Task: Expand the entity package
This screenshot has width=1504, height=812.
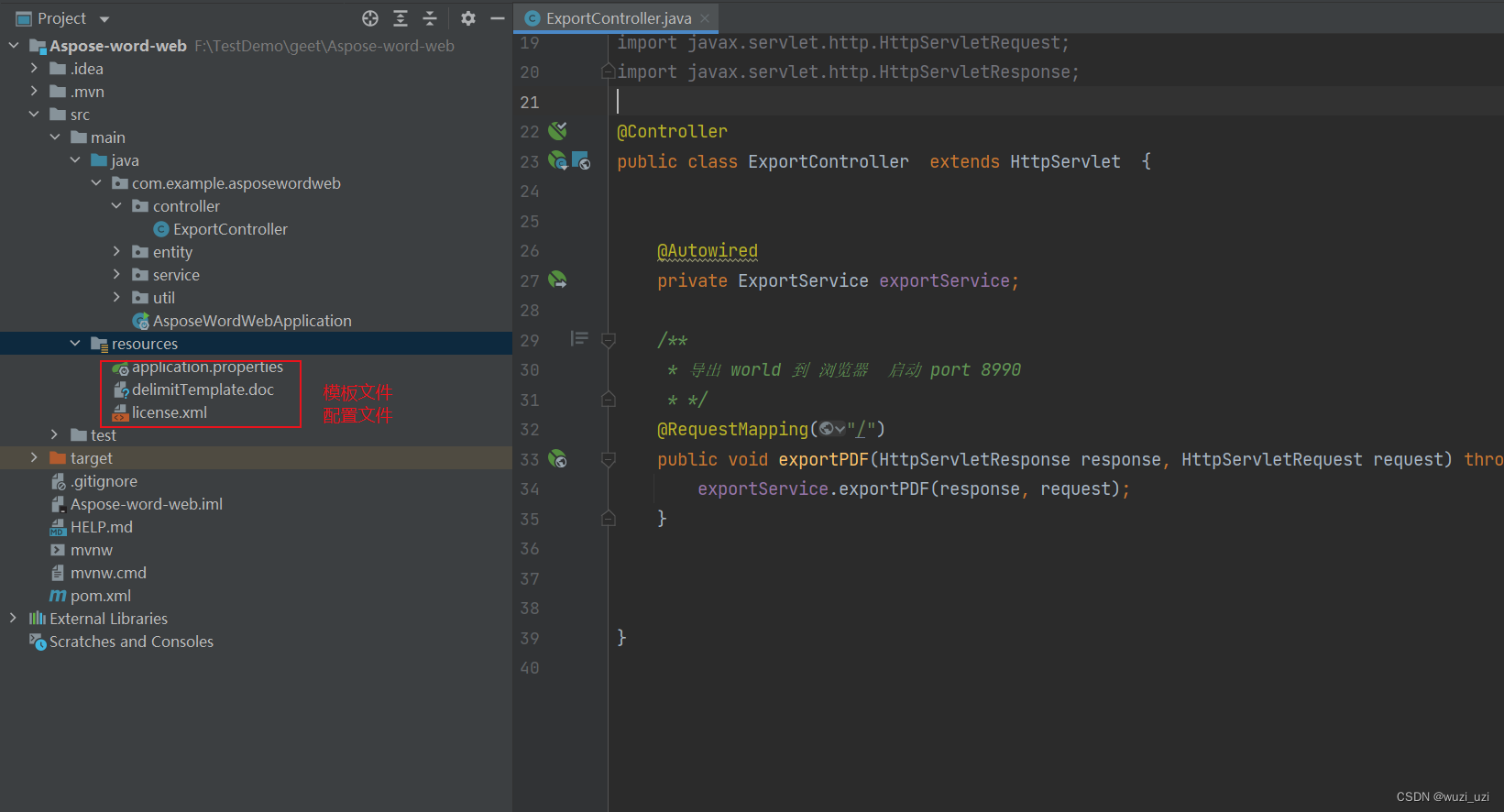Action: point(116,251)
